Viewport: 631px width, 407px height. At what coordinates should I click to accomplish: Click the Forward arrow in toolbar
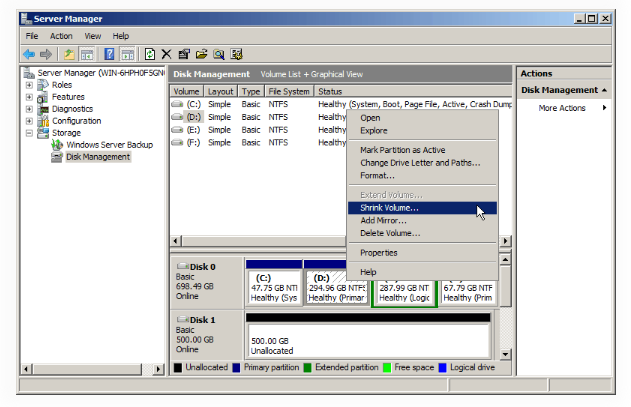[x=46, y=54]
